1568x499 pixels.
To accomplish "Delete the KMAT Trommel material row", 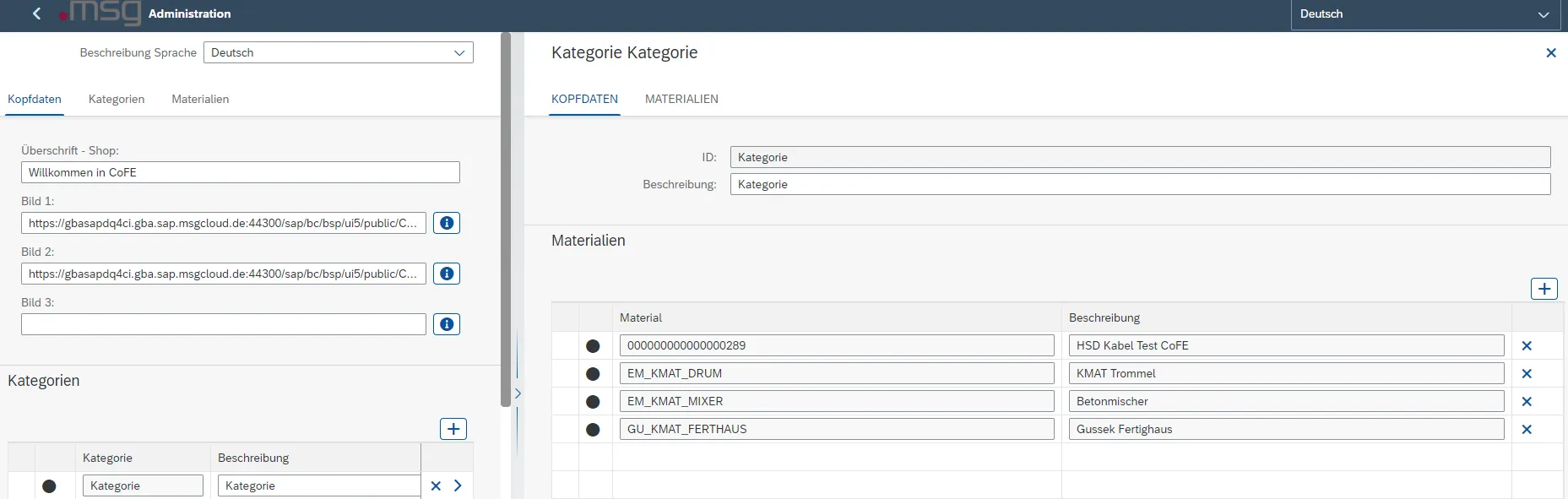I will point(1526,374).
